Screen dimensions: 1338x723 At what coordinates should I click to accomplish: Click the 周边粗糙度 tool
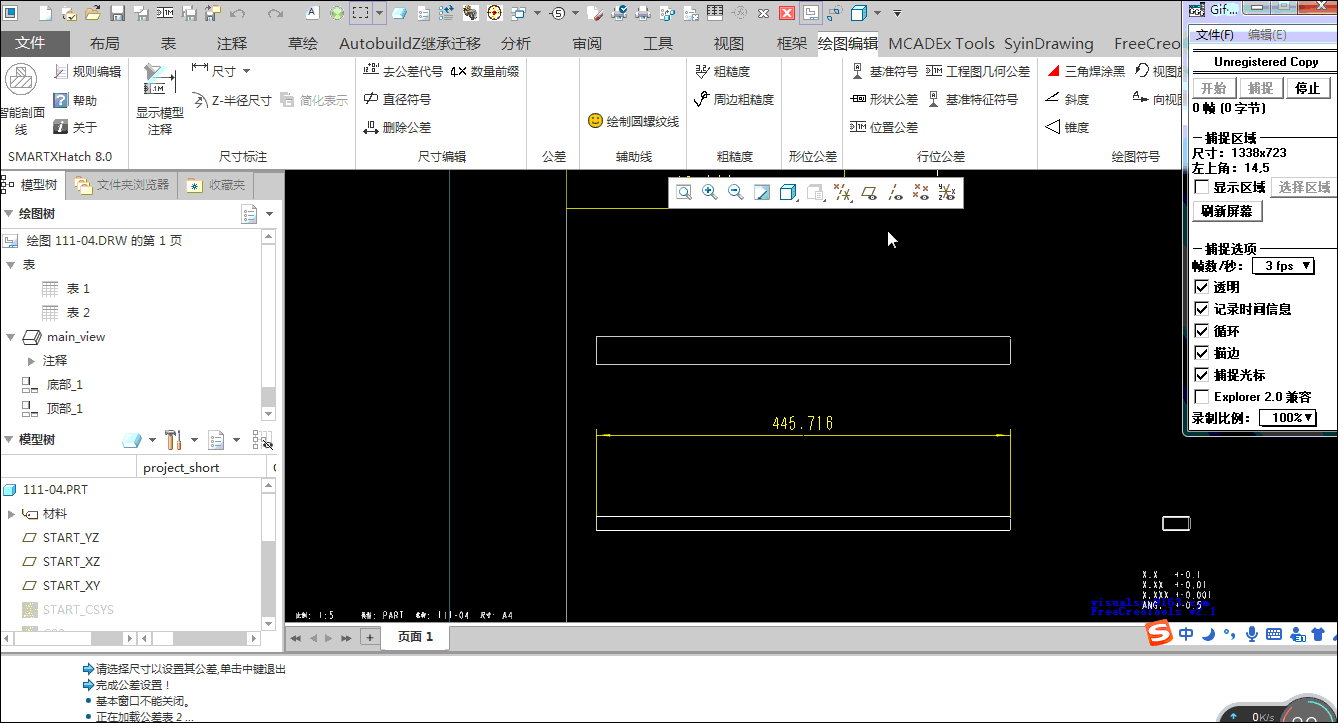(733, 100)
